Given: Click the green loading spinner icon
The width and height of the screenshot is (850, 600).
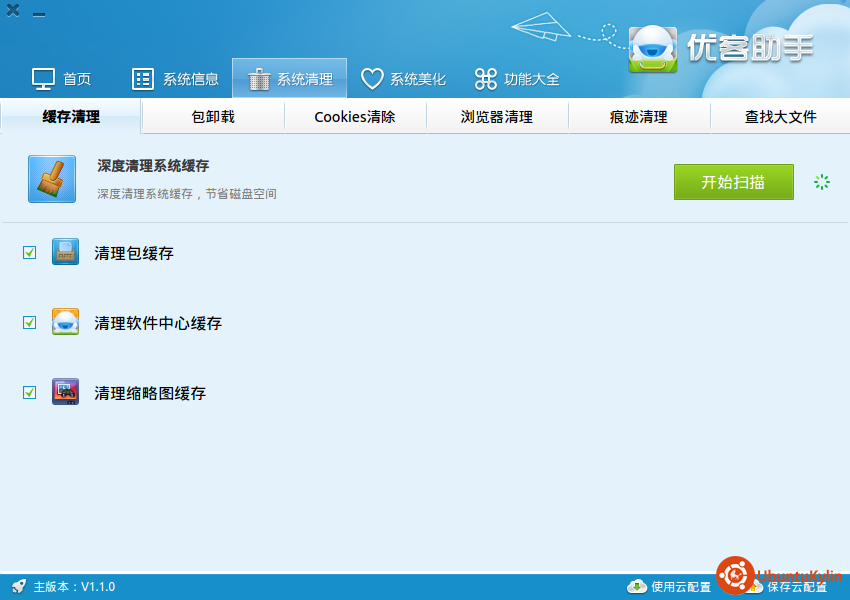Looking at the screenshot, I should point(822,182).
